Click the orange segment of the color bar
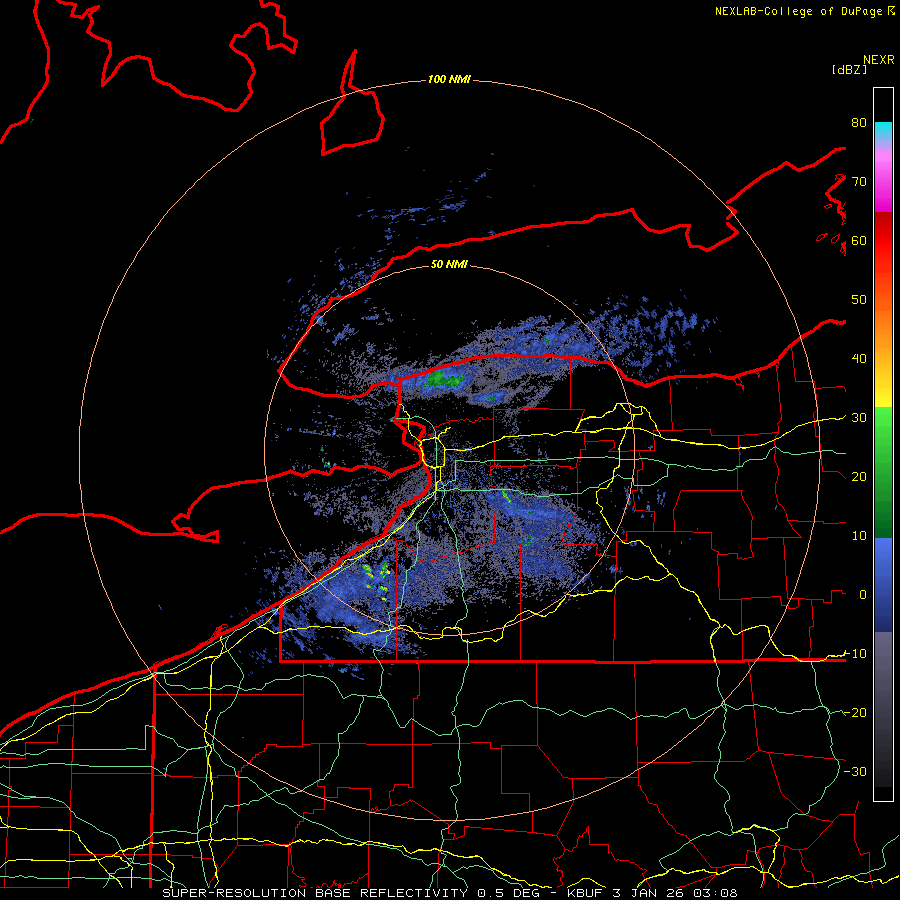 point(883,330)
